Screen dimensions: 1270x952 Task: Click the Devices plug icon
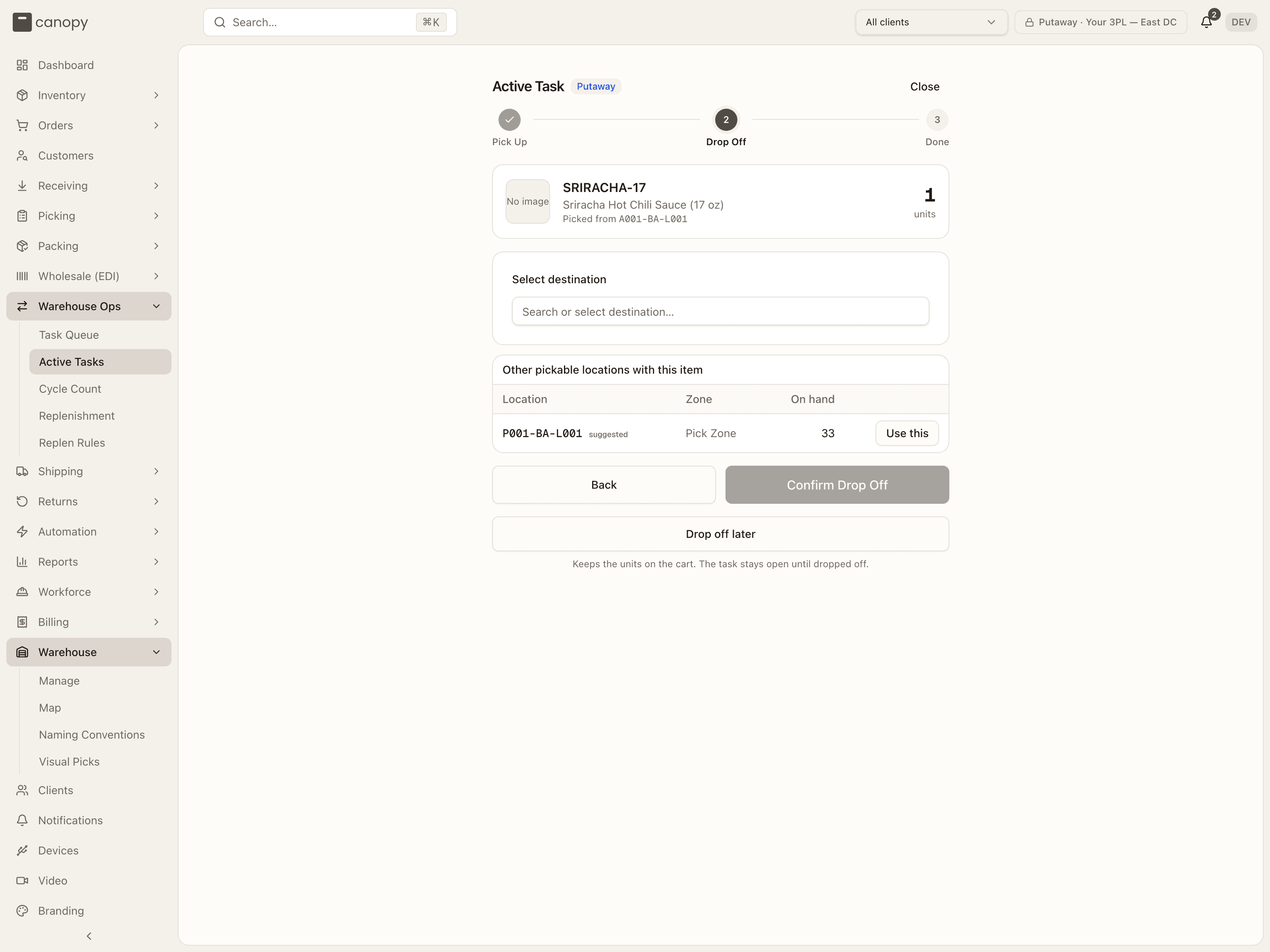tap(22, 850)
